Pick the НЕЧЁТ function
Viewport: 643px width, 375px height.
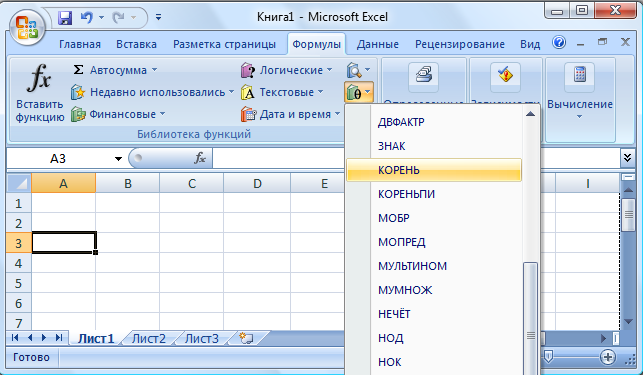[x=434, y=314]
